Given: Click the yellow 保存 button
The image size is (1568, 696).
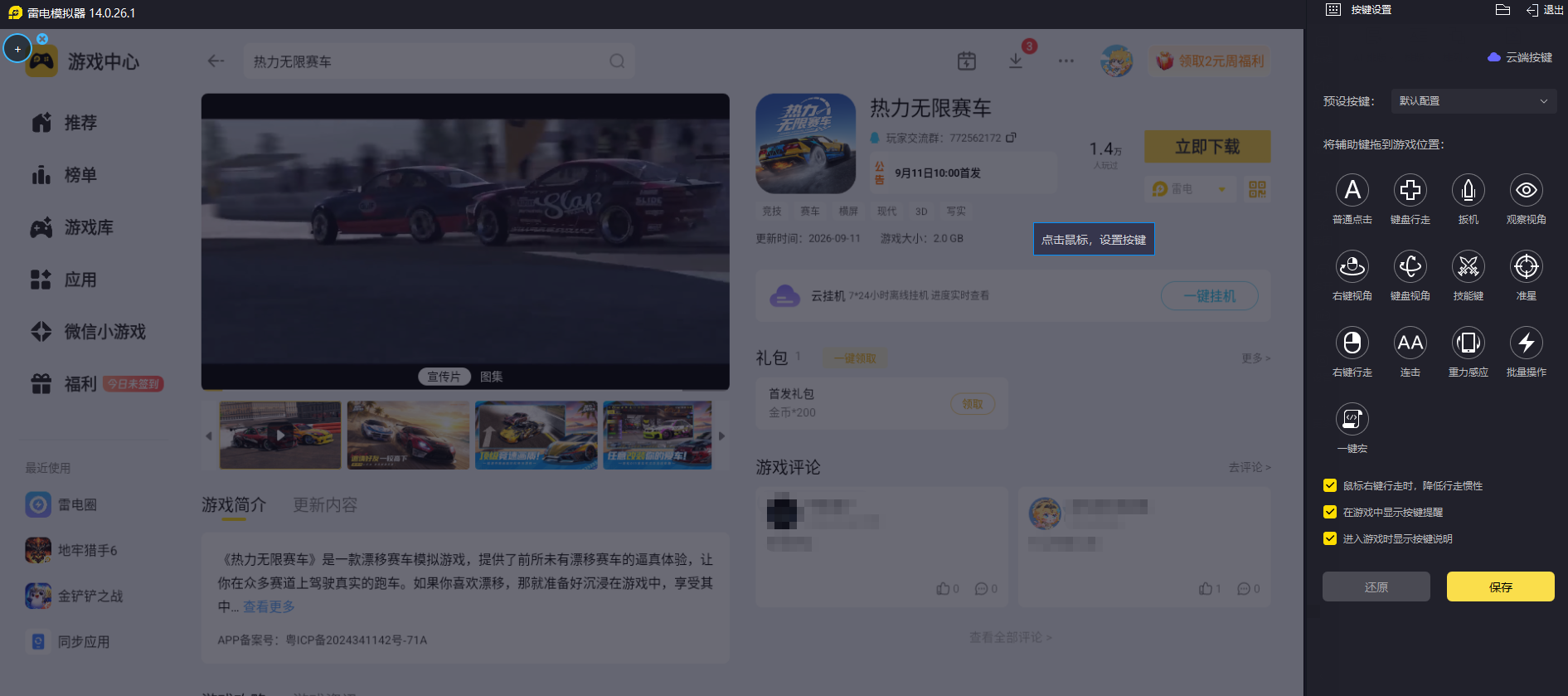Looking at the screenshot, I should (x=1501, y=586).
